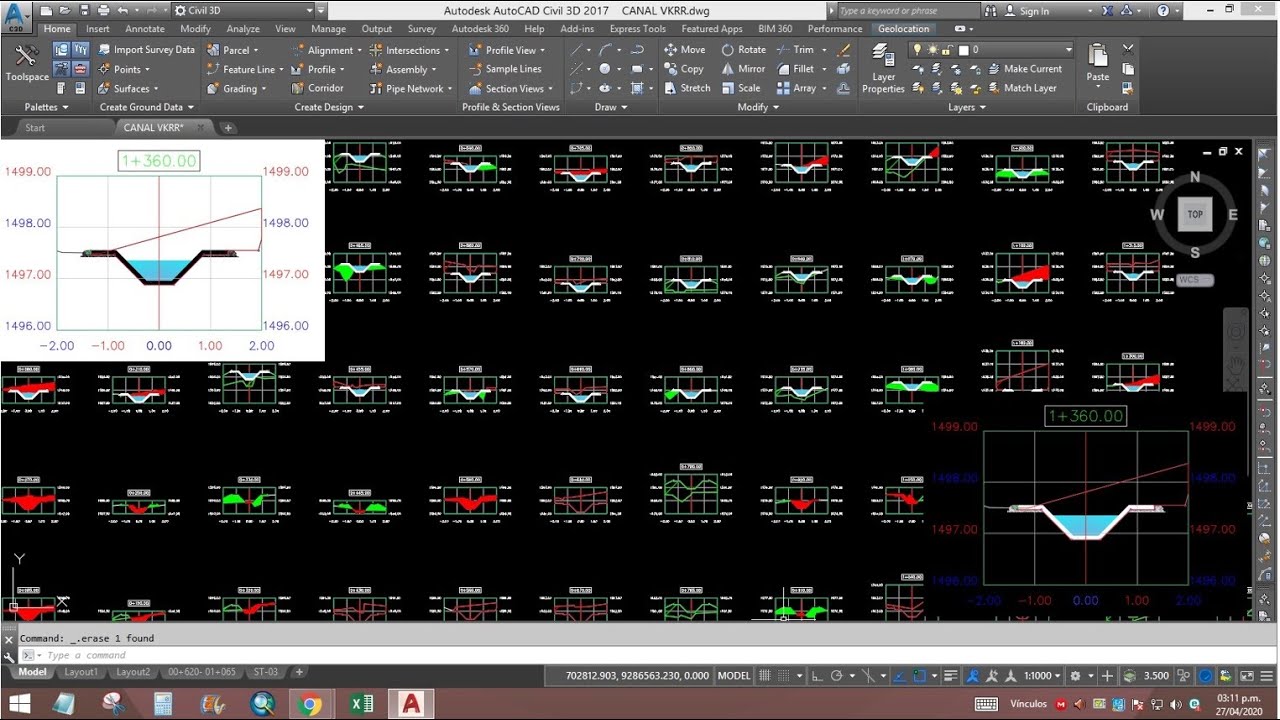Click the Sample Lines tool
The height and width of the screenshot is (720, 1280).
(505, 69)
